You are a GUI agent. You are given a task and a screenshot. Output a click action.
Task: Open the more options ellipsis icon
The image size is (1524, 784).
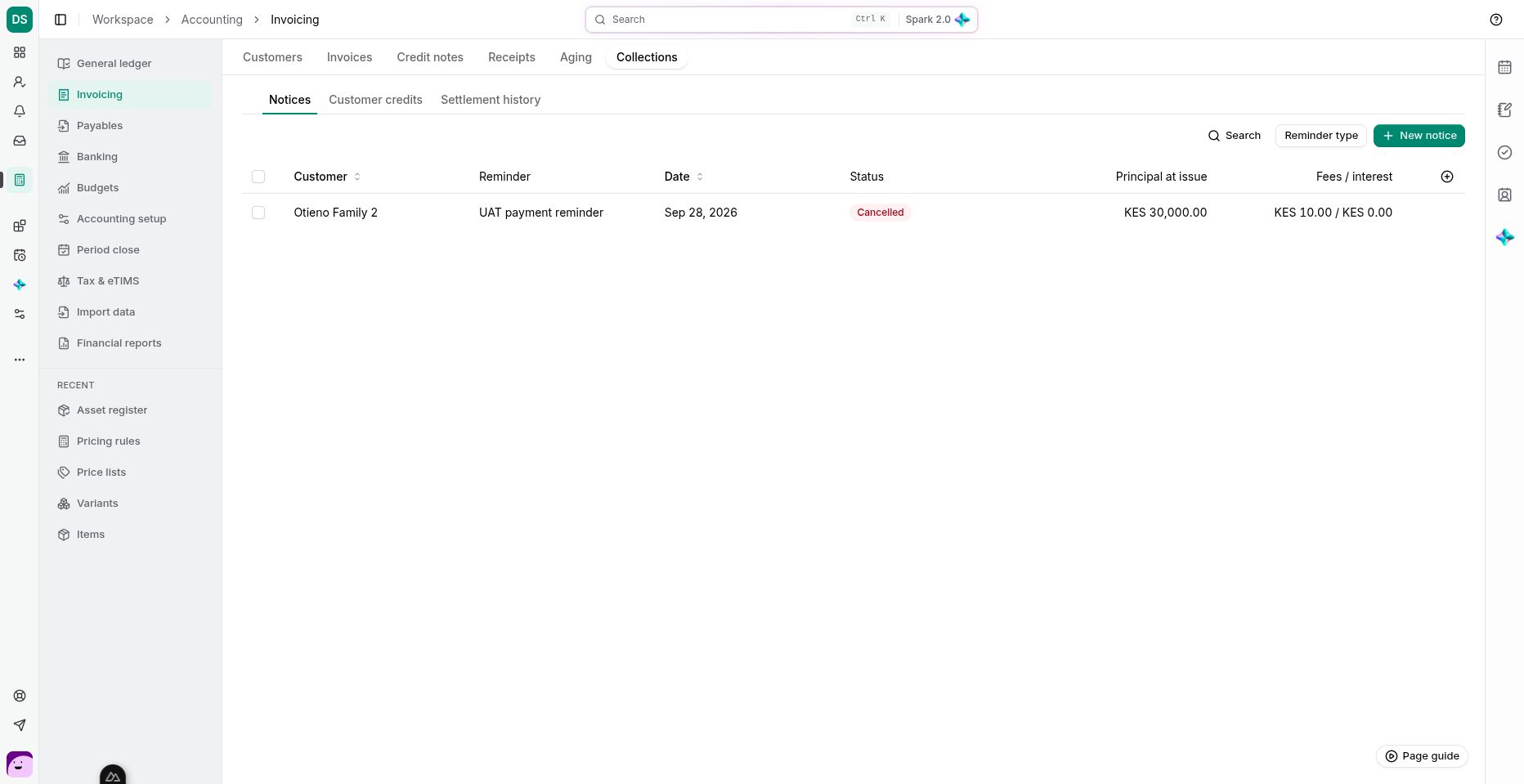[x=20, y=360]
